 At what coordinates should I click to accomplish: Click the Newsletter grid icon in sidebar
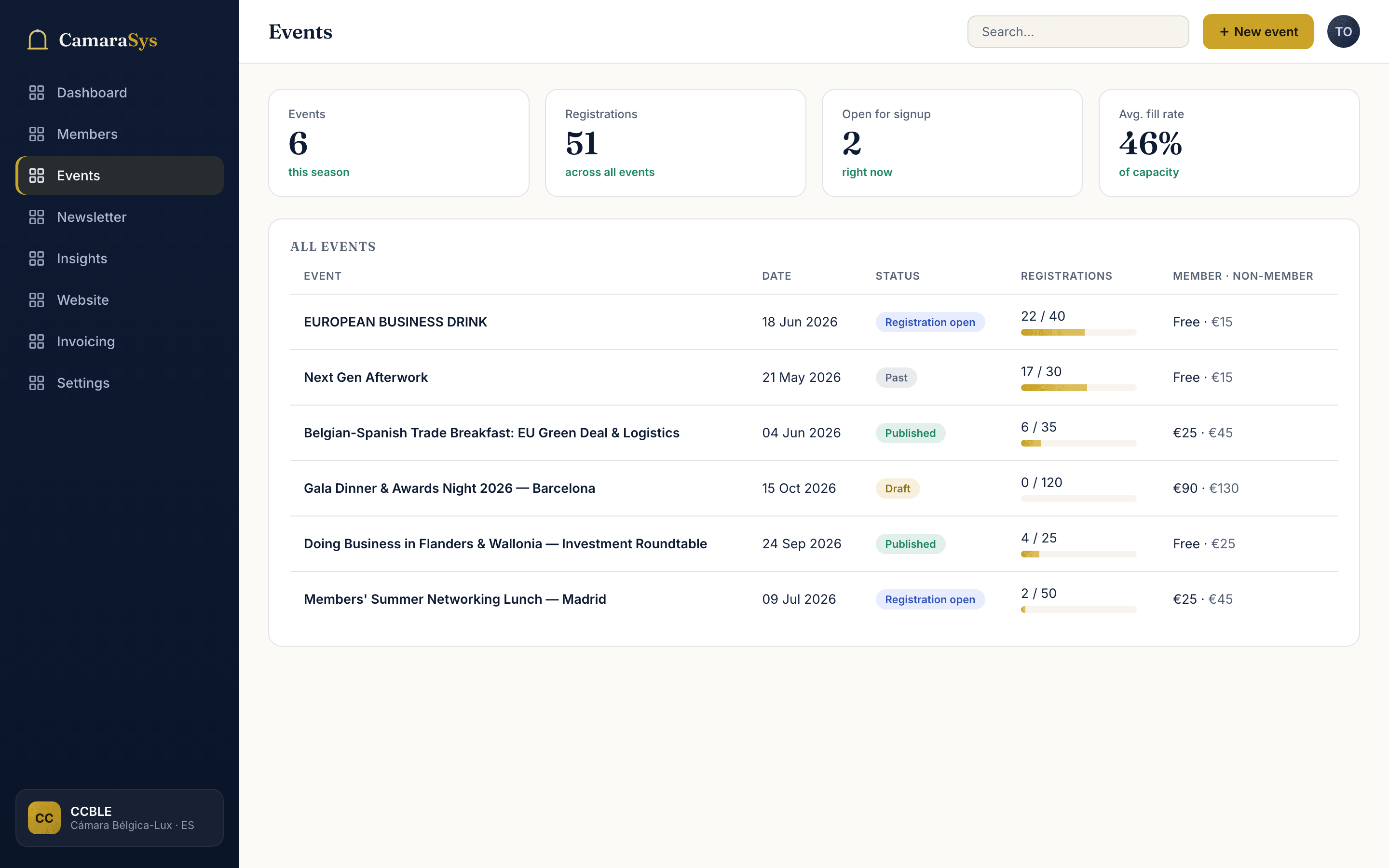37,217
